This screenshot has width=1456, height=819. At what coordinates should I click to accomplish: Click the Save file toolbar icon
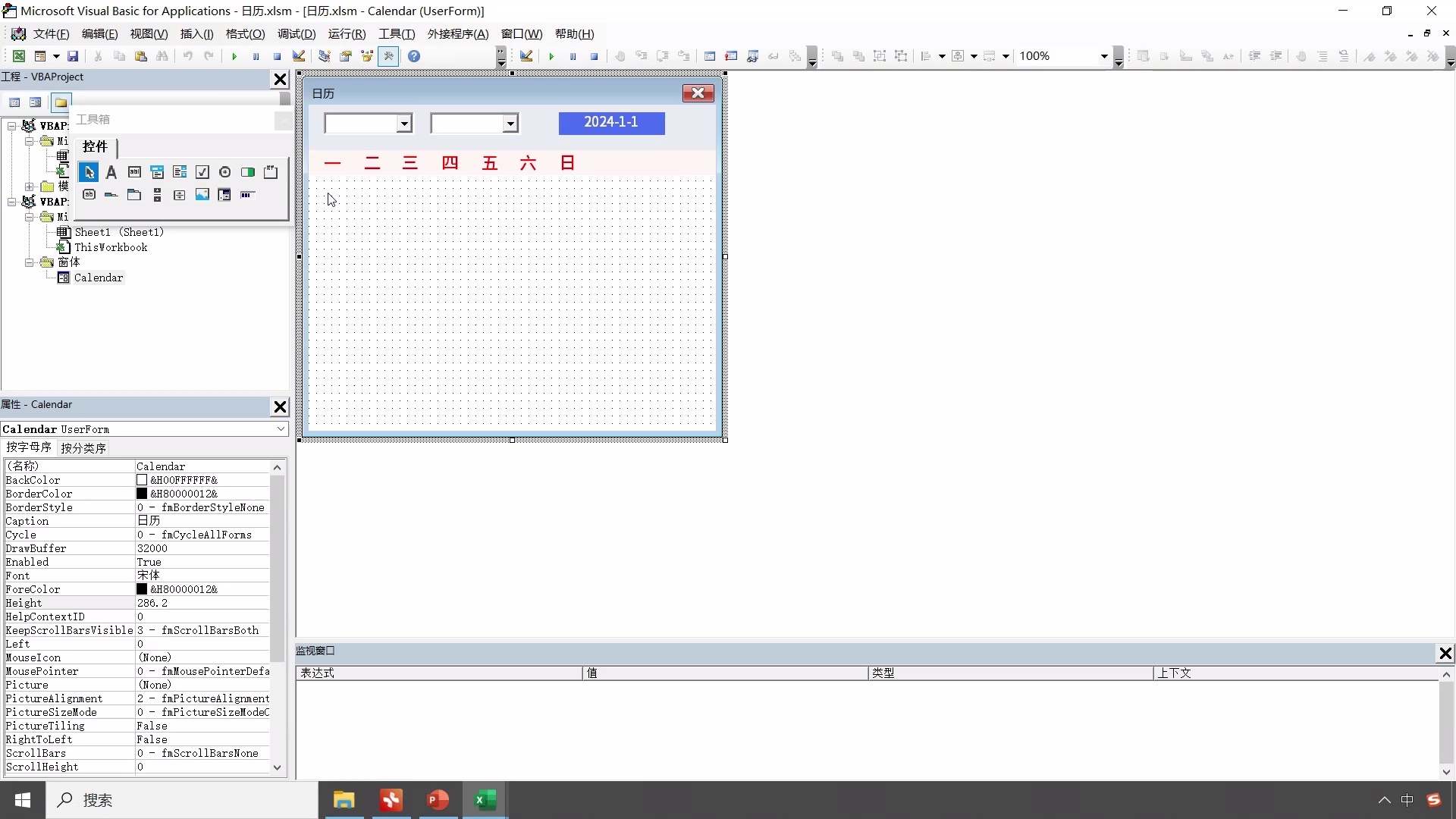73,56
